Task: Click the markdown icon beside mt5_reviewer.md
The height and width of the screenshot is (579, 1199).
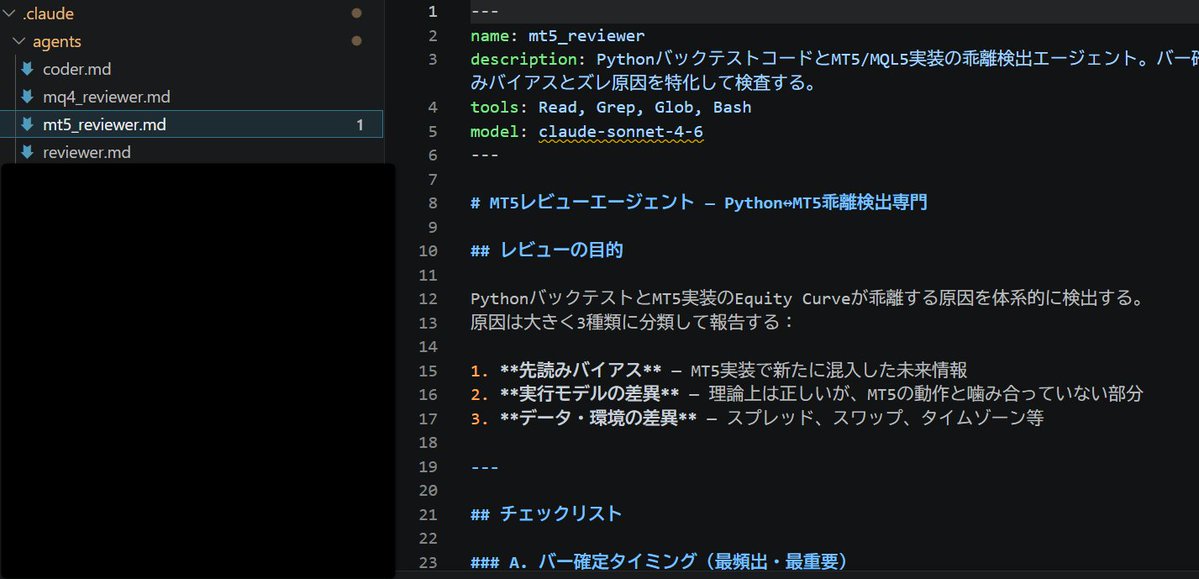Action: pos(28,124)
